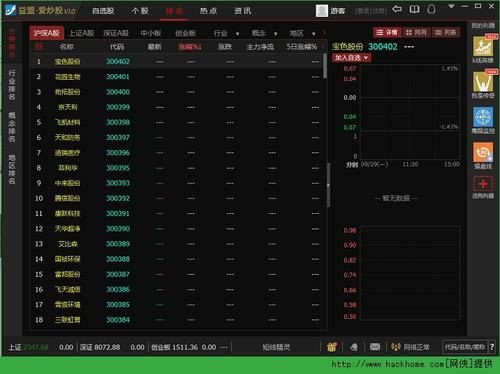
Task: Click the stock list vertical scrollbar
Action: point(325,67)
